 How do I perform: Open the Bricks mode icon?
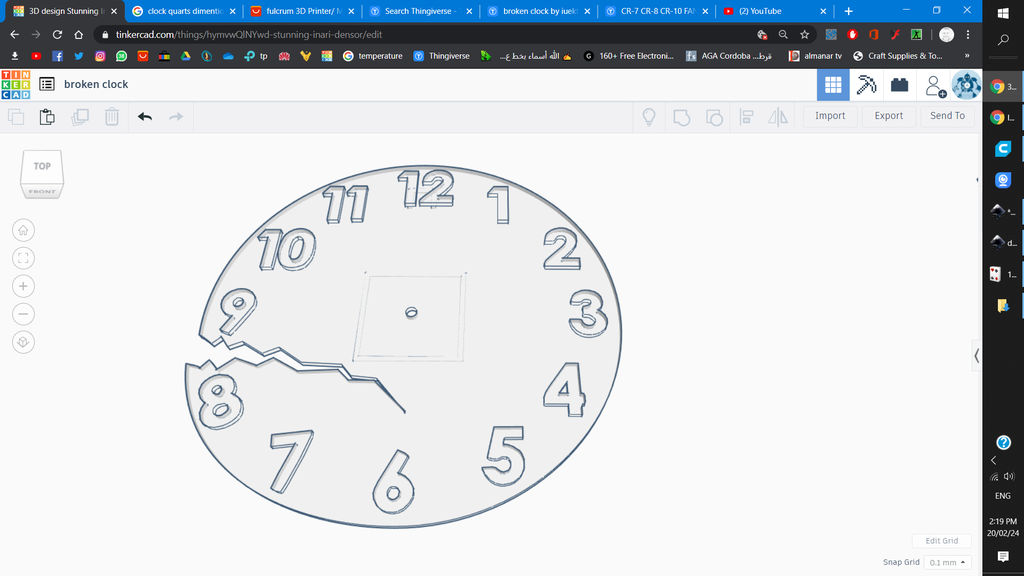(899, 85)
